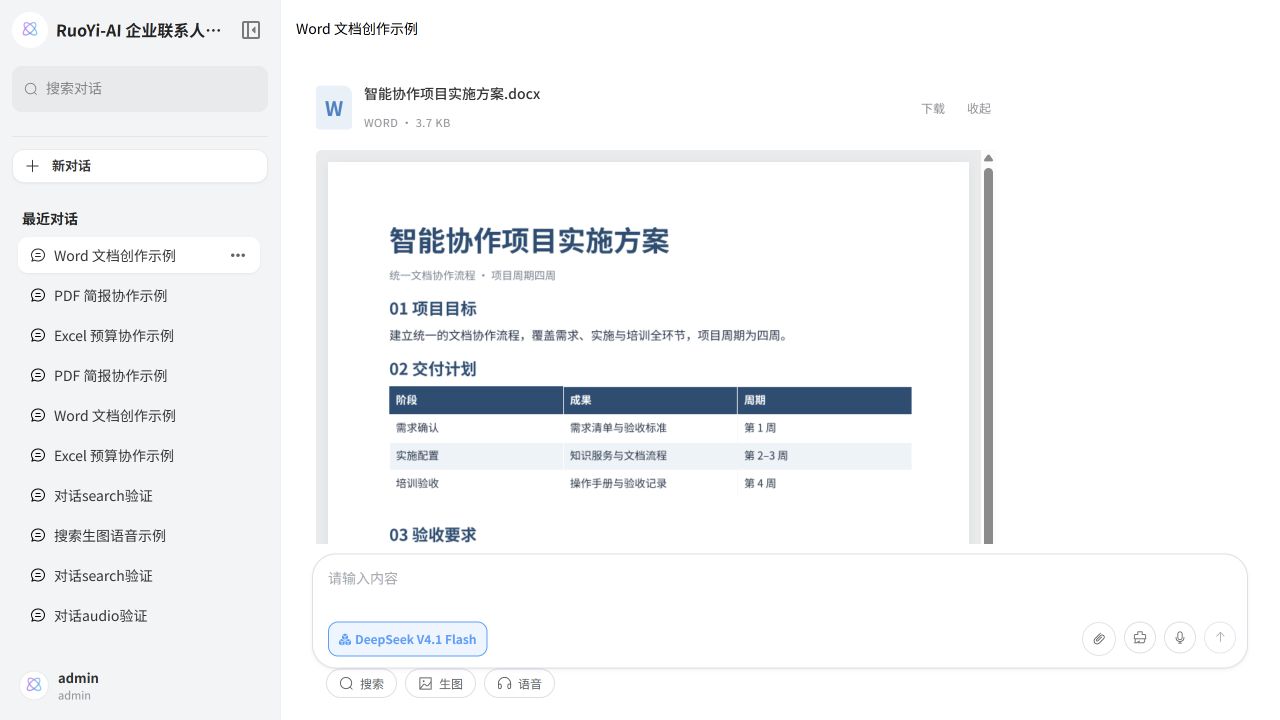Image resolution: width=1280 pixels, height=720 pixels.
Task: Click the search magnifier icon in sidebar
Action: [x=31, y=89]
